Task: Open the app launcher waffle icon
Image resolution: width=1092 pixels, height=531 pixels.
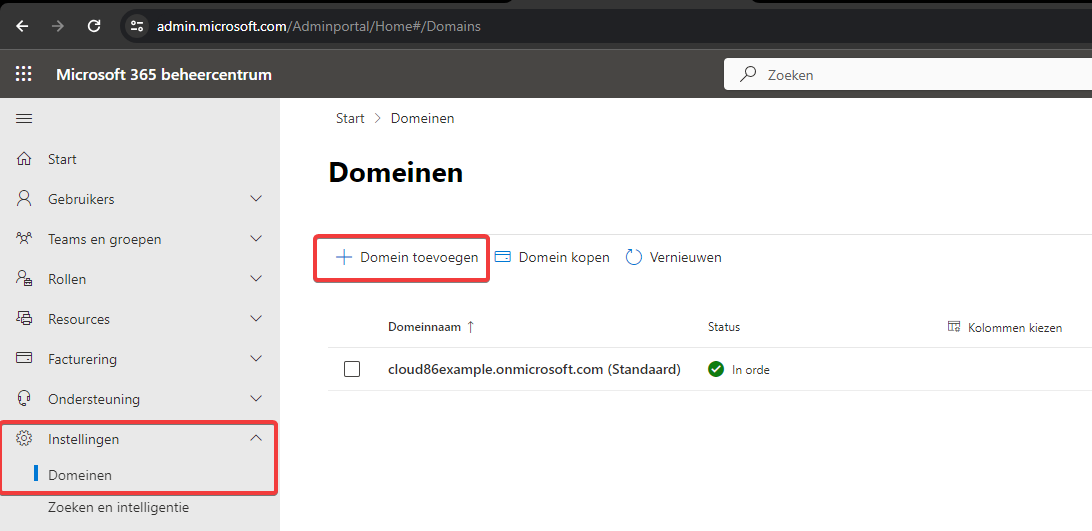Action: [x=24, y=74]
